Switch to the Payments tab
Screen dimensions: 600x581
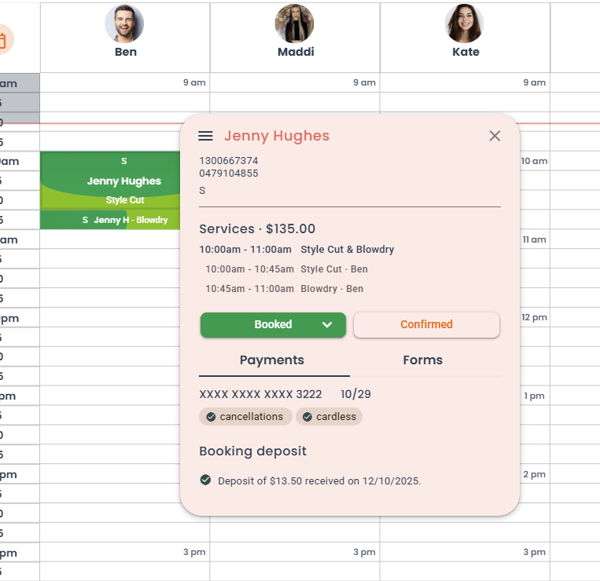tap(272, 360)
